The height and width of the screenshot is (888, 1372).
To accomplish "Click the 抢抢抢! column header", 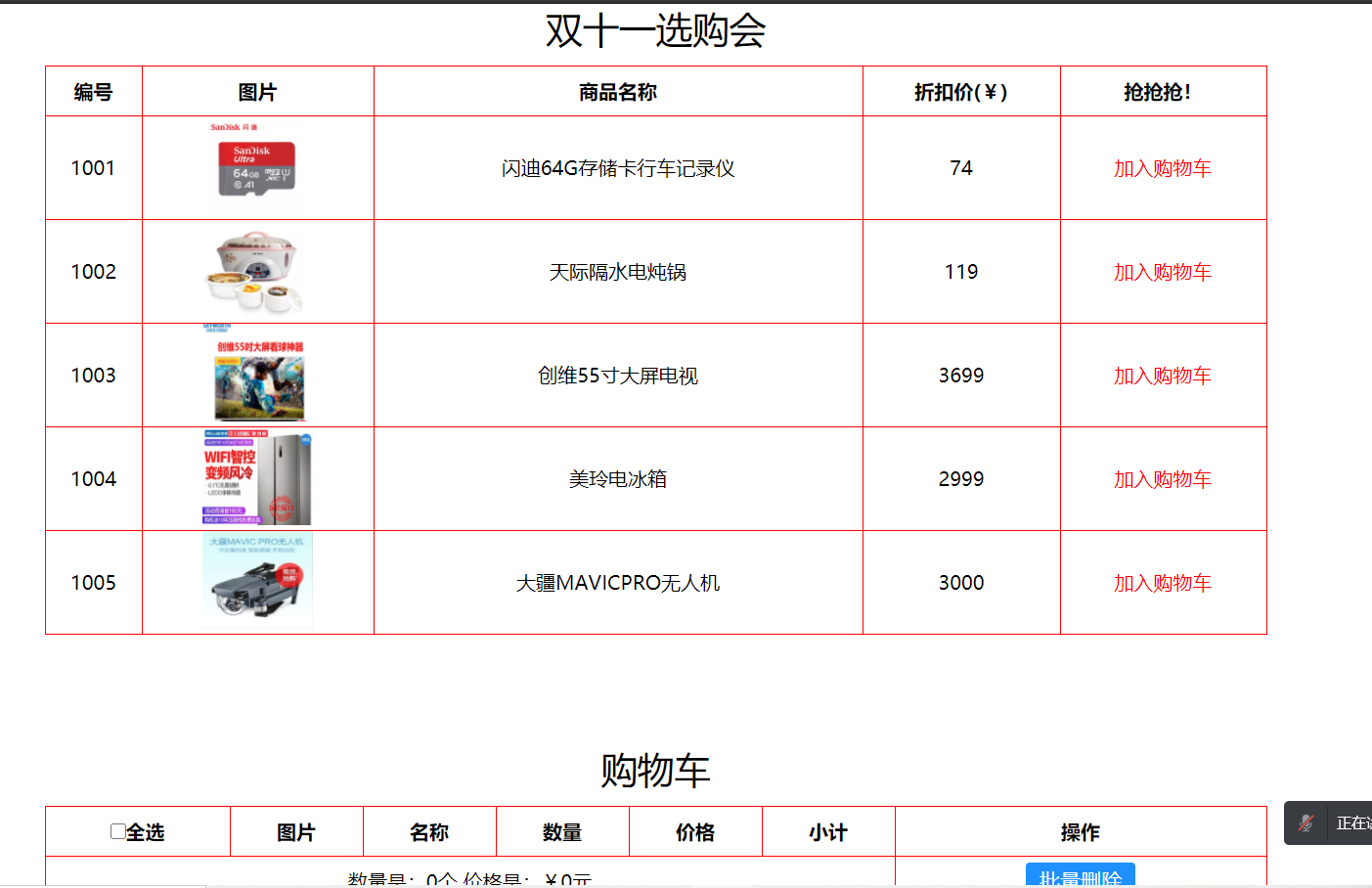I will 1163,91.
